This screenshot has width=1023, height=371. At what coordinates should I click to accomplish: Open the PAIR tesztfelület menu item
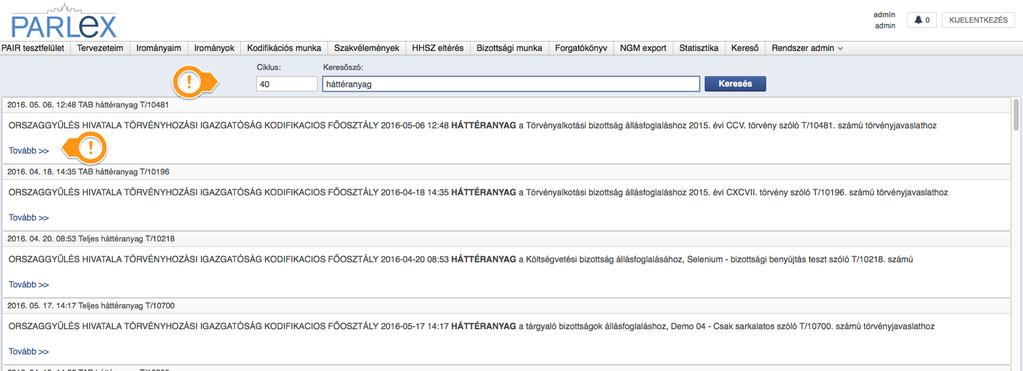coord(33,48)
